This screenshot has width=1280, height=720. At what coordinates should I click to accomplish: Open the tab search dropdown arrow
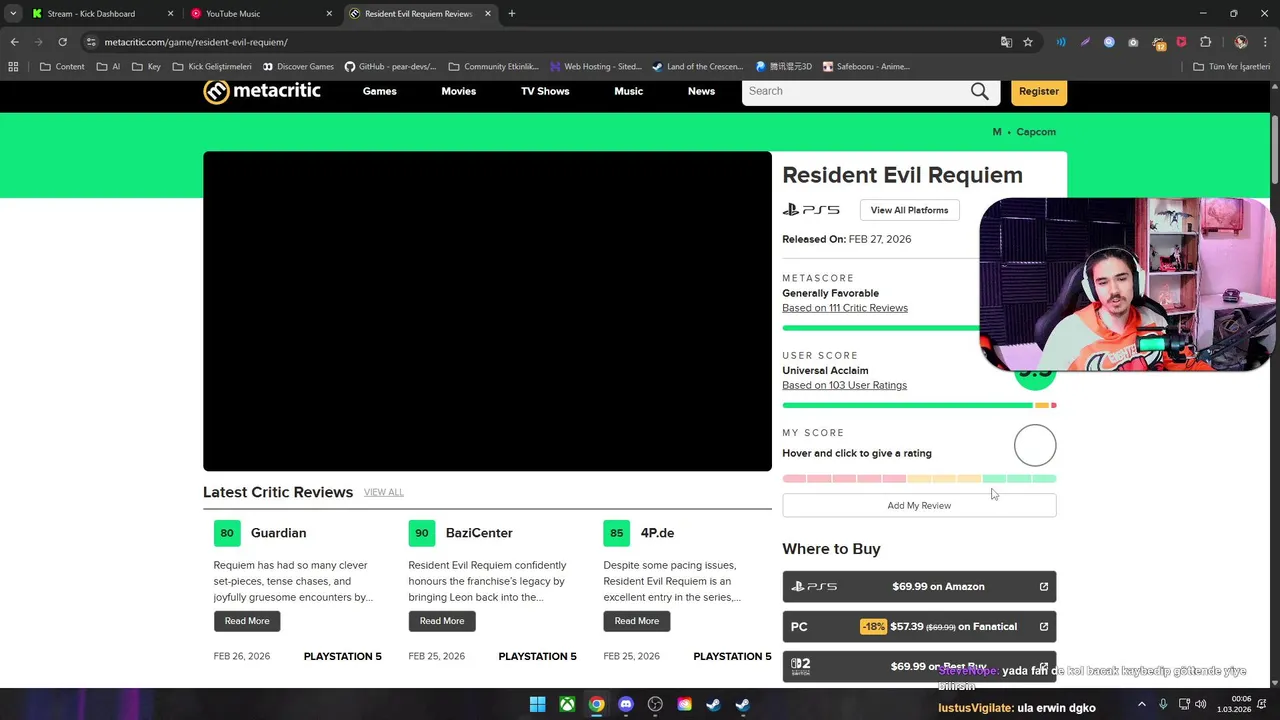(13, 14)
